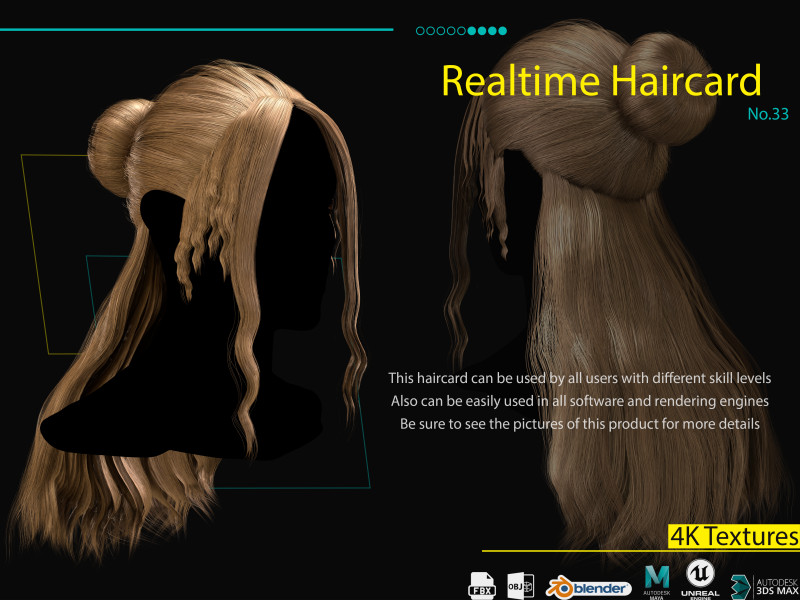Click the 'different skill levels' description line

click(x=579, y=378)
